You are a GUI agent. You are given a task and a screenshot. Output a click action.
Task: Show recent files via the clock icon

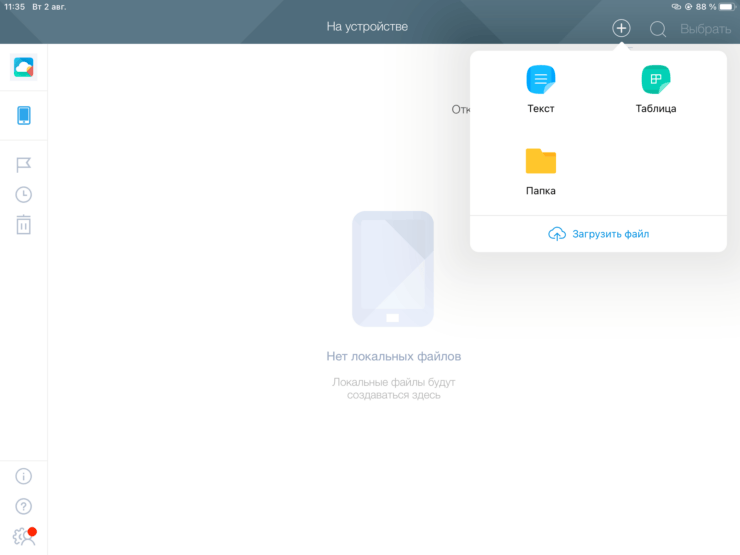point(23,195)
